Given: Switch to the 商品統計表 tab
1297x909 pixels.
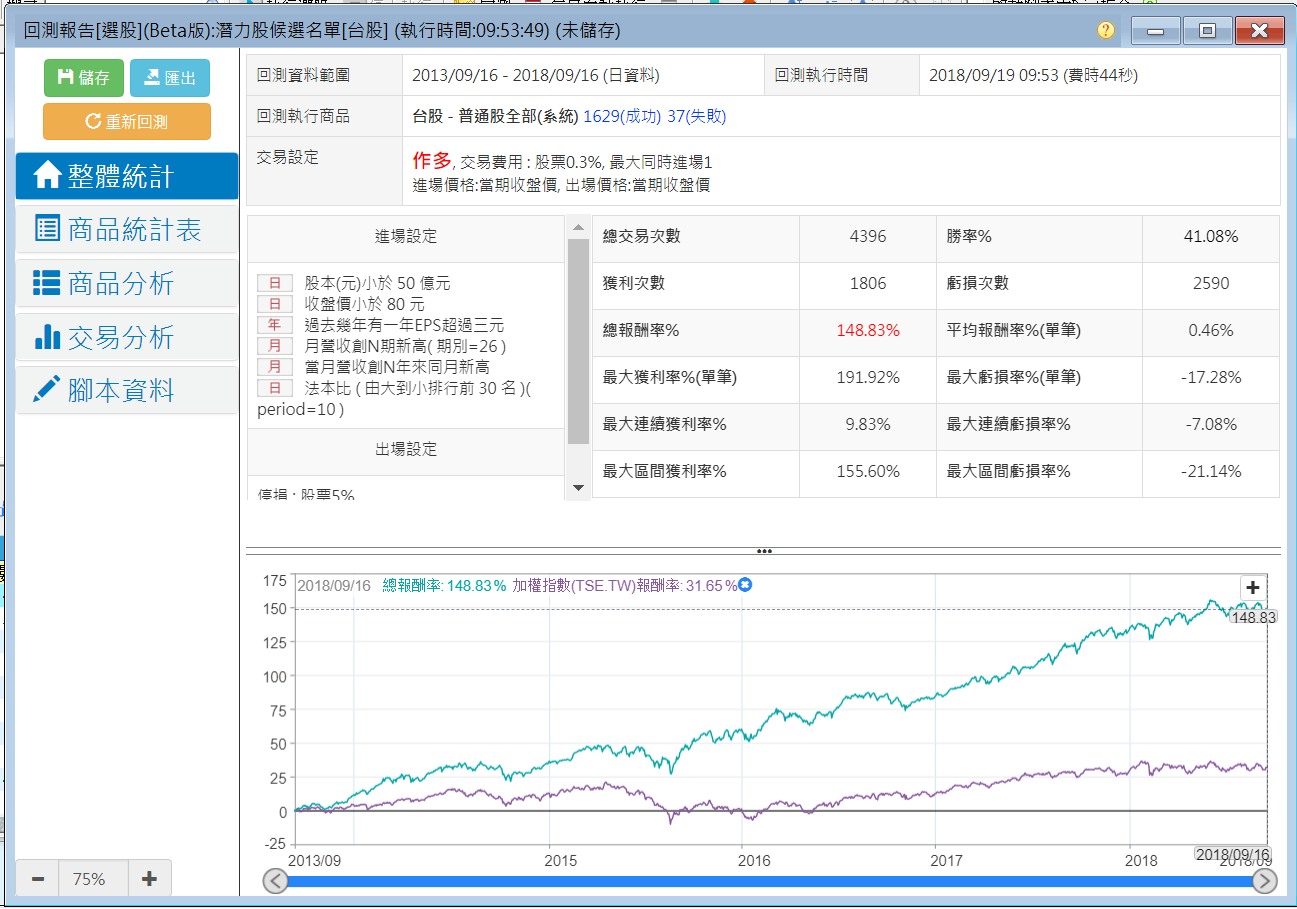Looking at the screenshot, I should 127,230.
